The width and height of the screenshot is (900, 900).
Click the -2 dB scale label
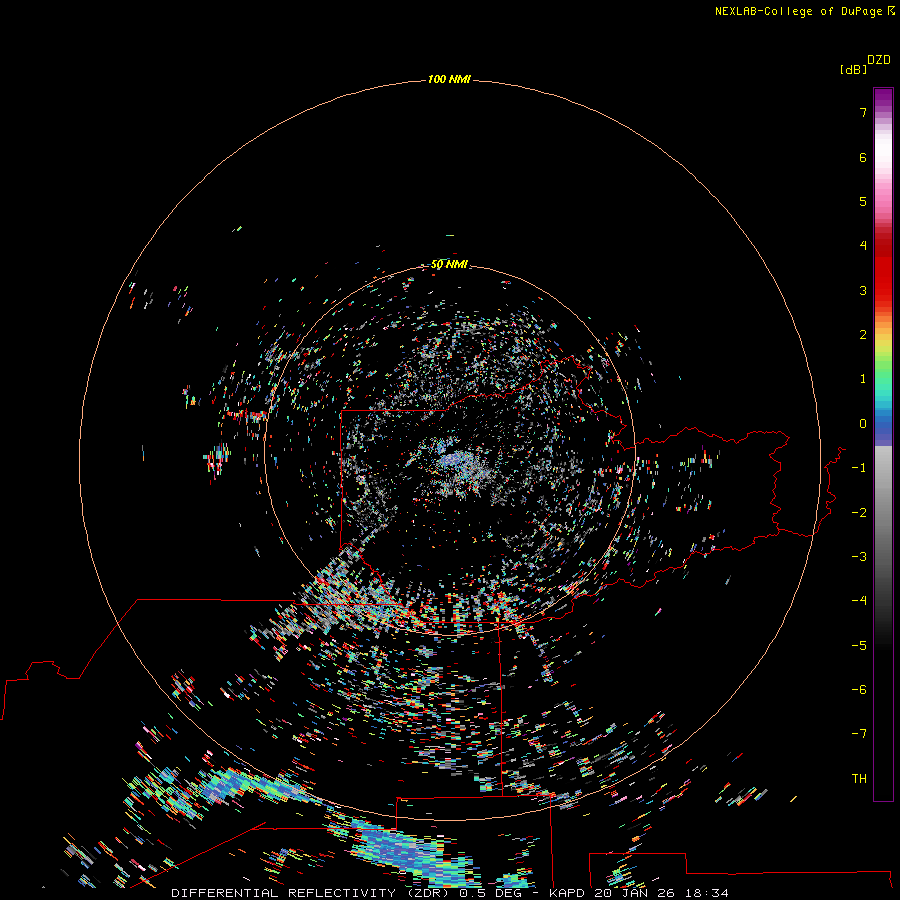859,513
